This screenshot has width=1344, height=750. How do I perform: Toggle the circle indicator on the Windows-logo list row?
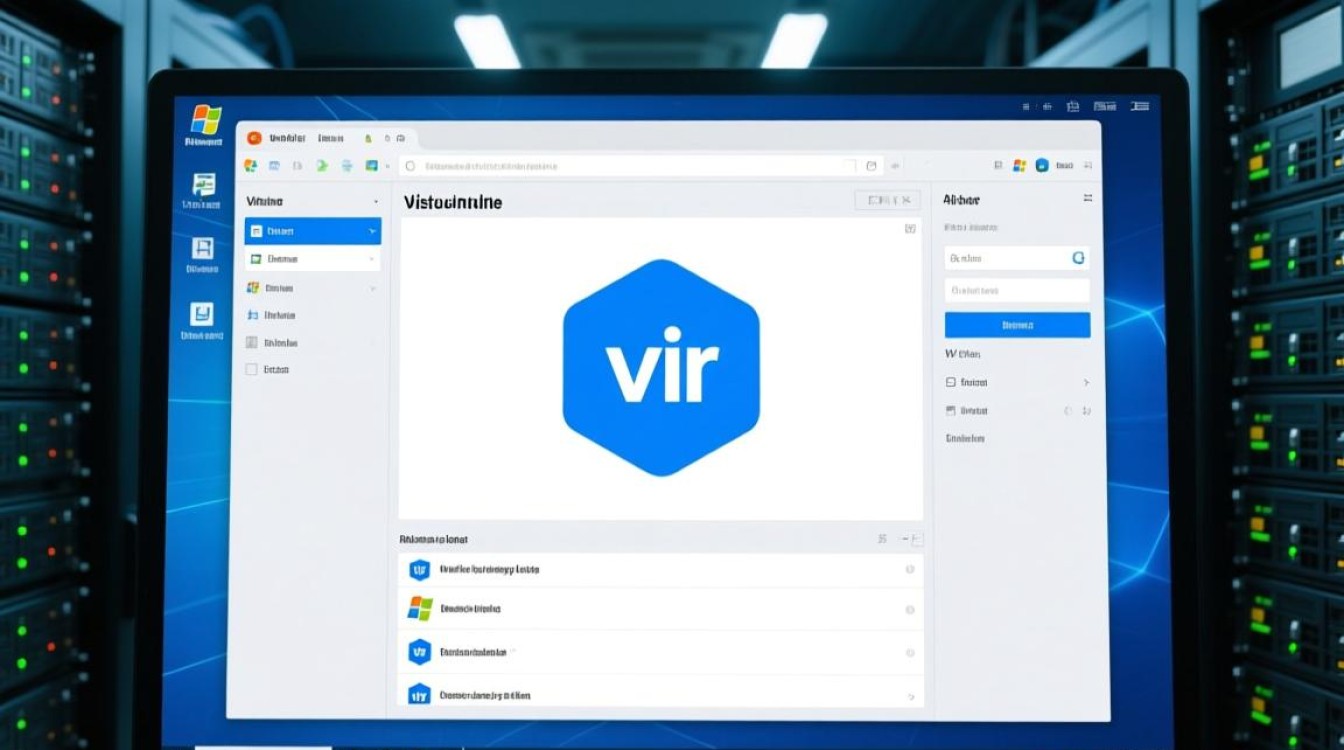(x=909, y=609)
